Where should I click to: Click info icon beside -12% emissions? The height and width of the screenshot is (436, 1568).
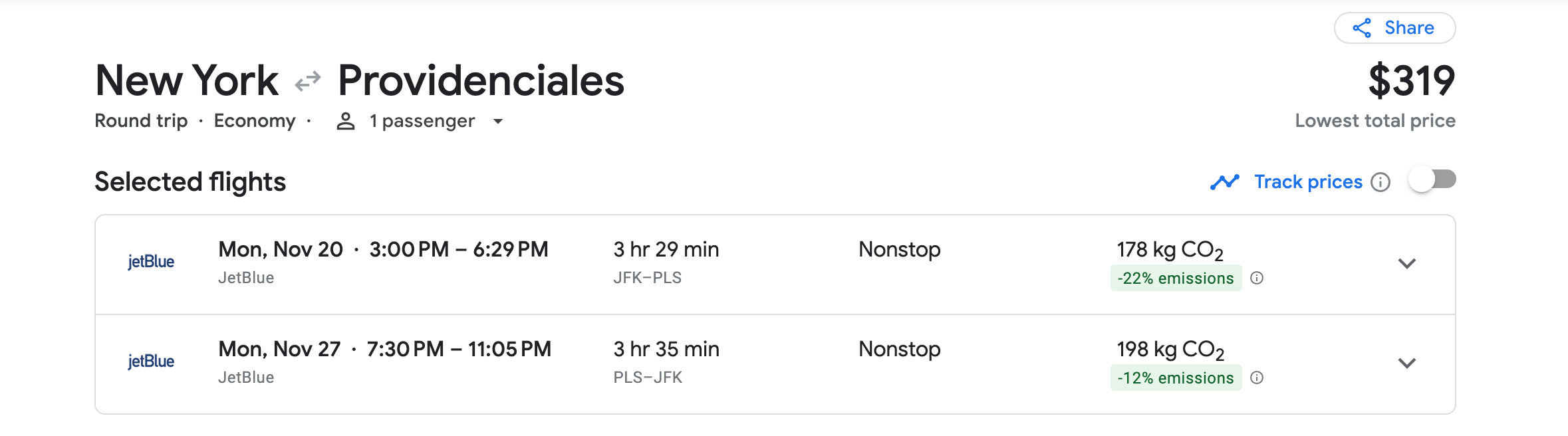pos(1257,378)
